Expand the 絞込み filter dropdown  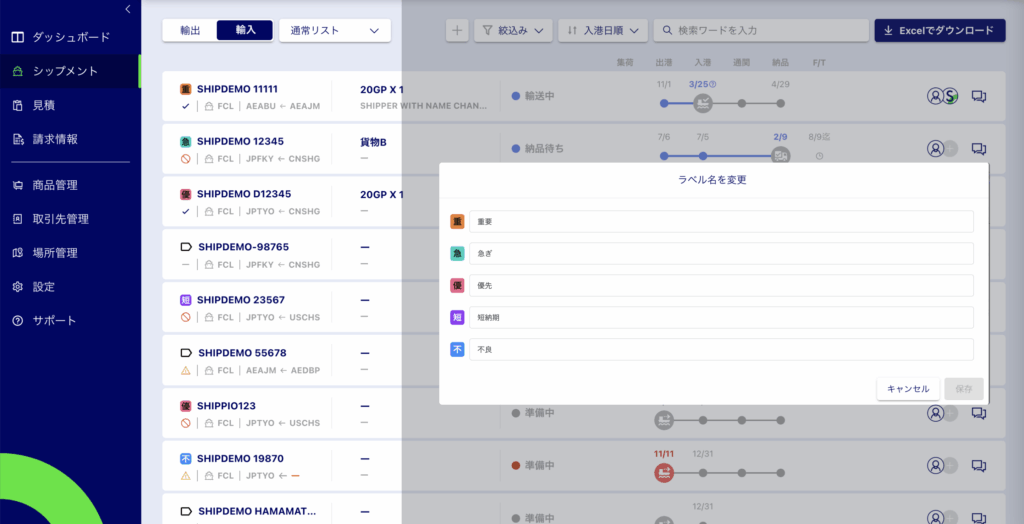click(x=513, y=31)
